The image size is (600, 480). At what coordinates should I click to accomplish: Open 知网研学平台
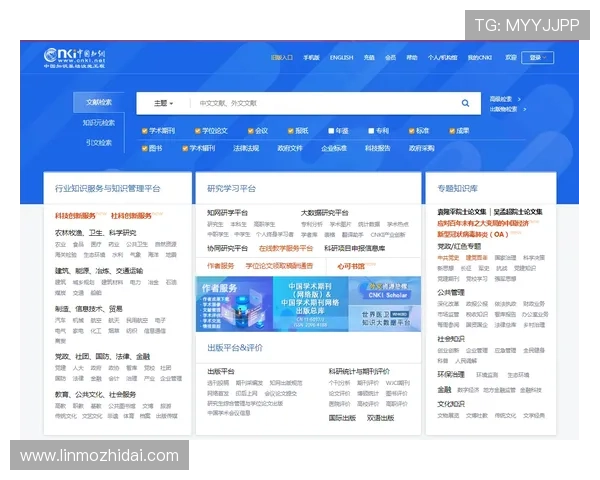(227, 213)
